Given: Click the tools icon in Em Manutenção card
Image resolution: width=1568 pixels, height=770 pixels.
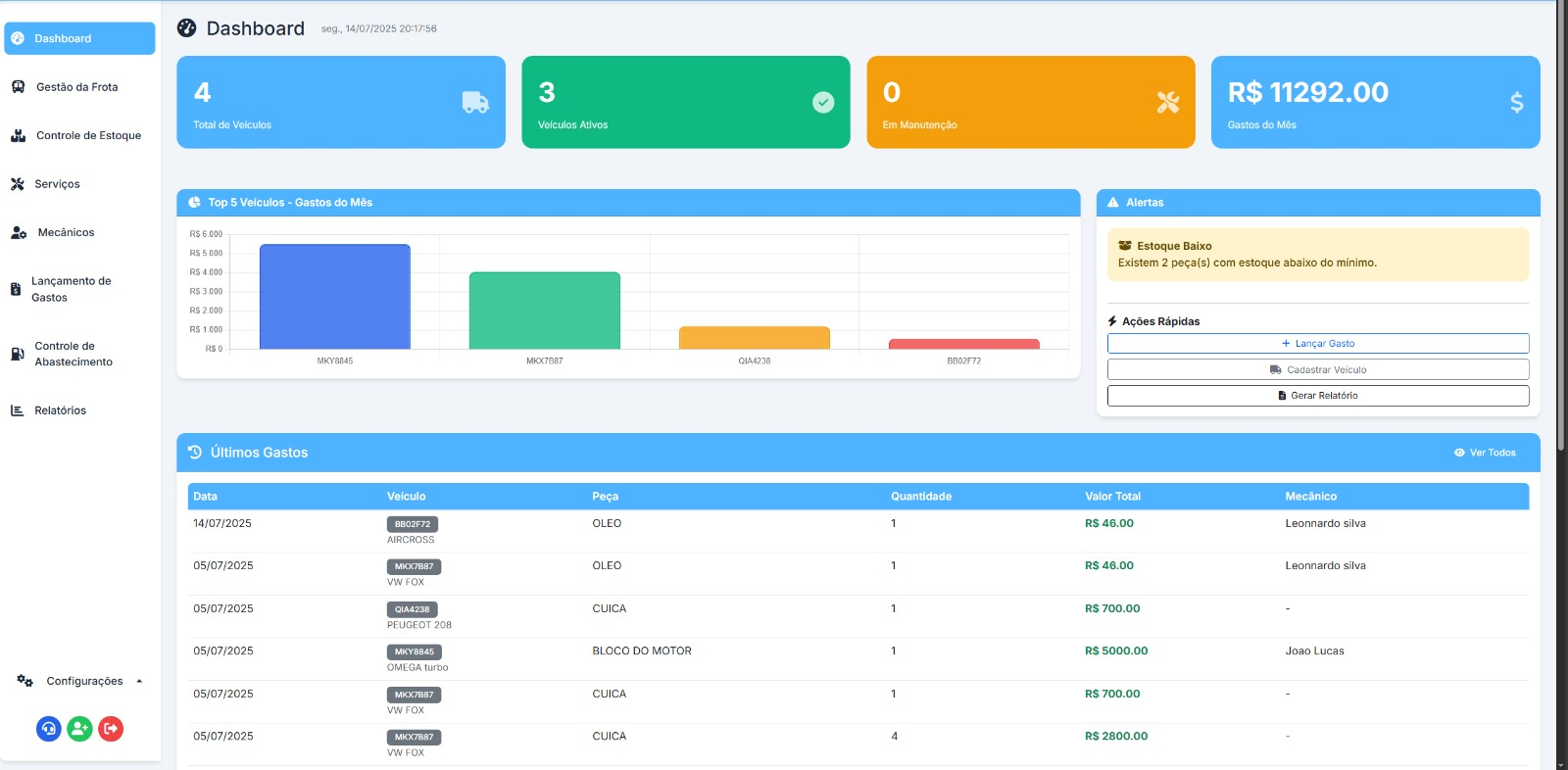Looking at the screenshot, I should (x=1168, y=102).
